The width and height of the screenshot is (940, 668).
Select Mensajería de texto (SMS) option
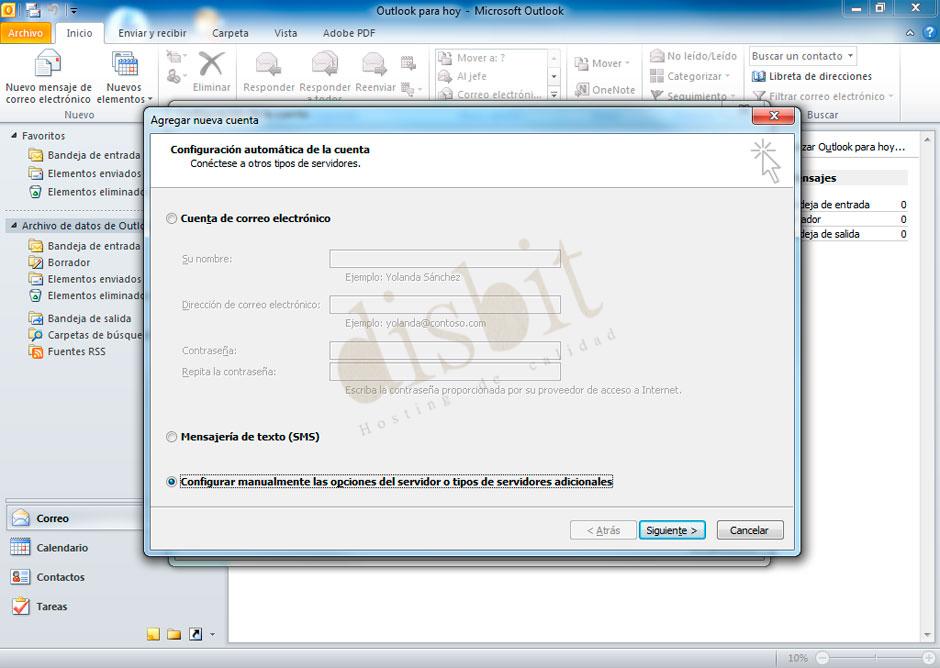click(x=171, y=436)
